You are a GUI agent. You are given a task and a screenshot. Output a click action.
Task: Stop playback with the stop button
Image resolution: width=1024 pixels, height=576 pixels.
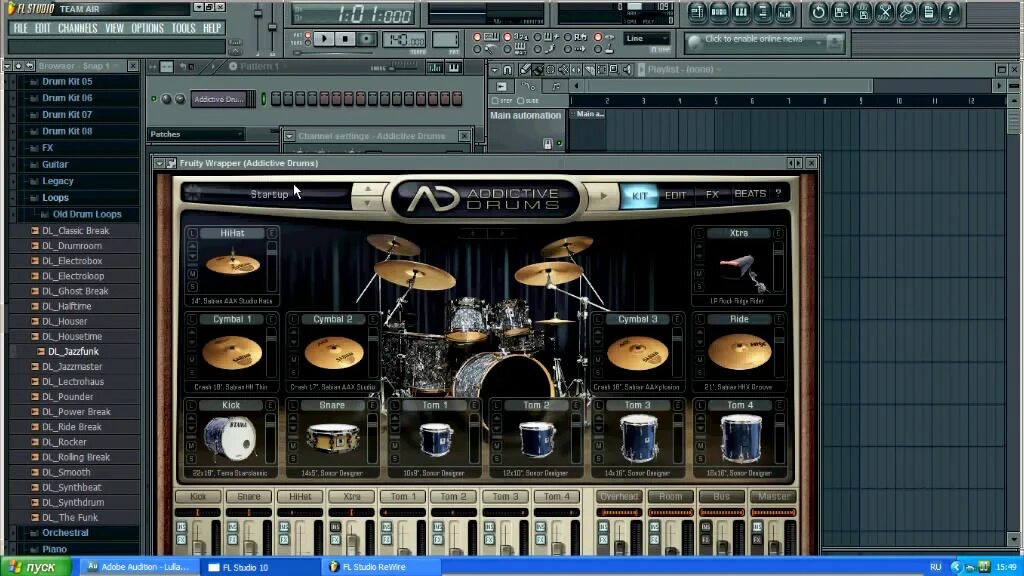click(x=345, y=39)
